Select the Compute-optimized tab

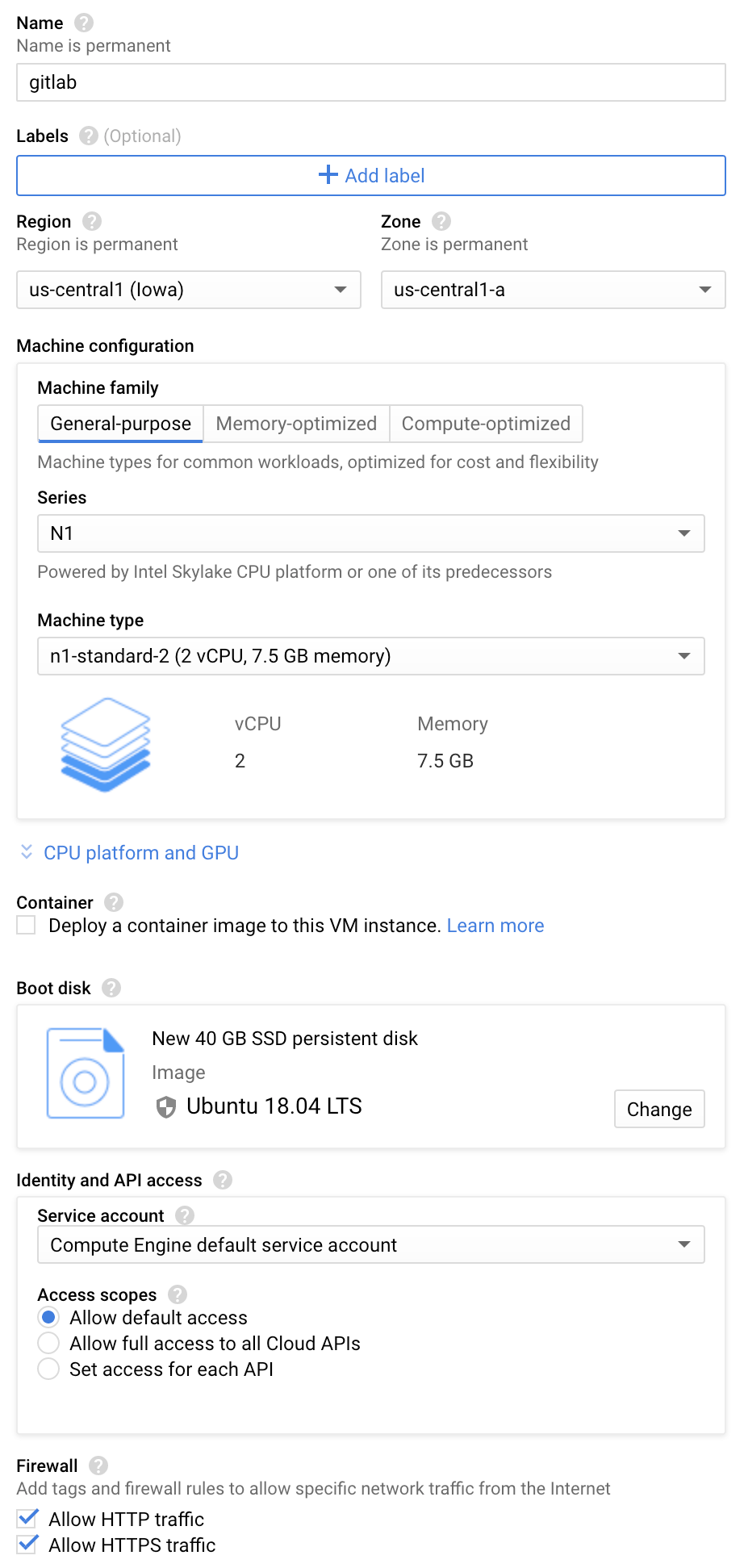tap(486, 423)
